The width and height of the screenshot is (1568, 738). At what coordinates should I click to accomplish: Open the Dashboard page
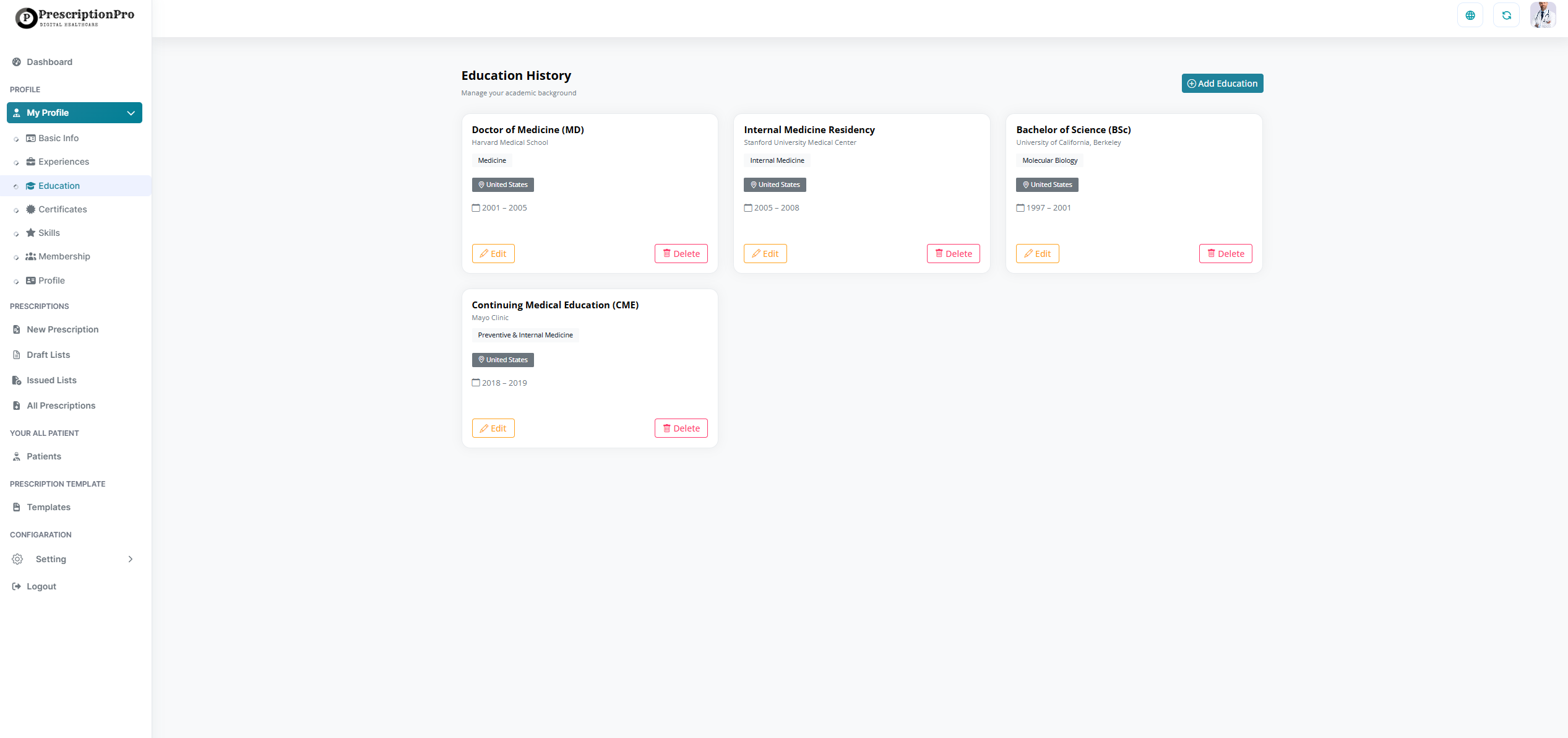(49, 62)
